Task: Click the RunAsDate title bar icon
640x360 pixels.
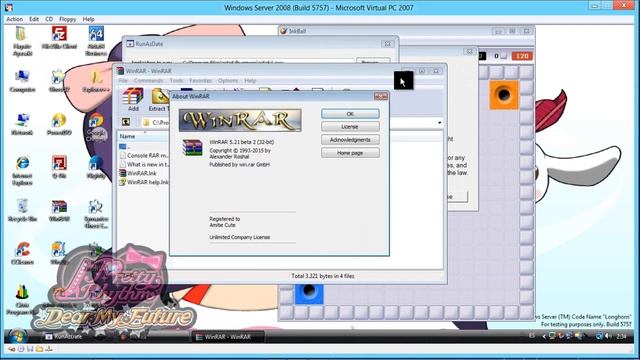Action: pyautogui.click(x=130, y=44)
